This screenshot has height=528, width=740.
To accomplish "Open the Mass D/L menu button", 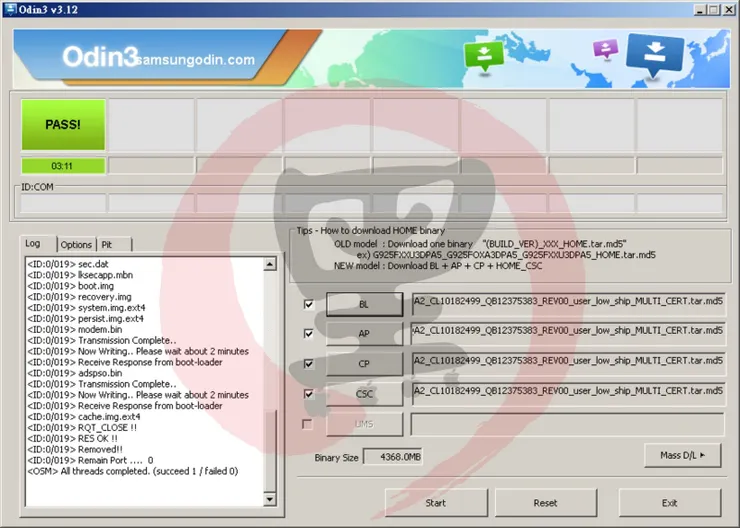I will [x=682, y=455].
